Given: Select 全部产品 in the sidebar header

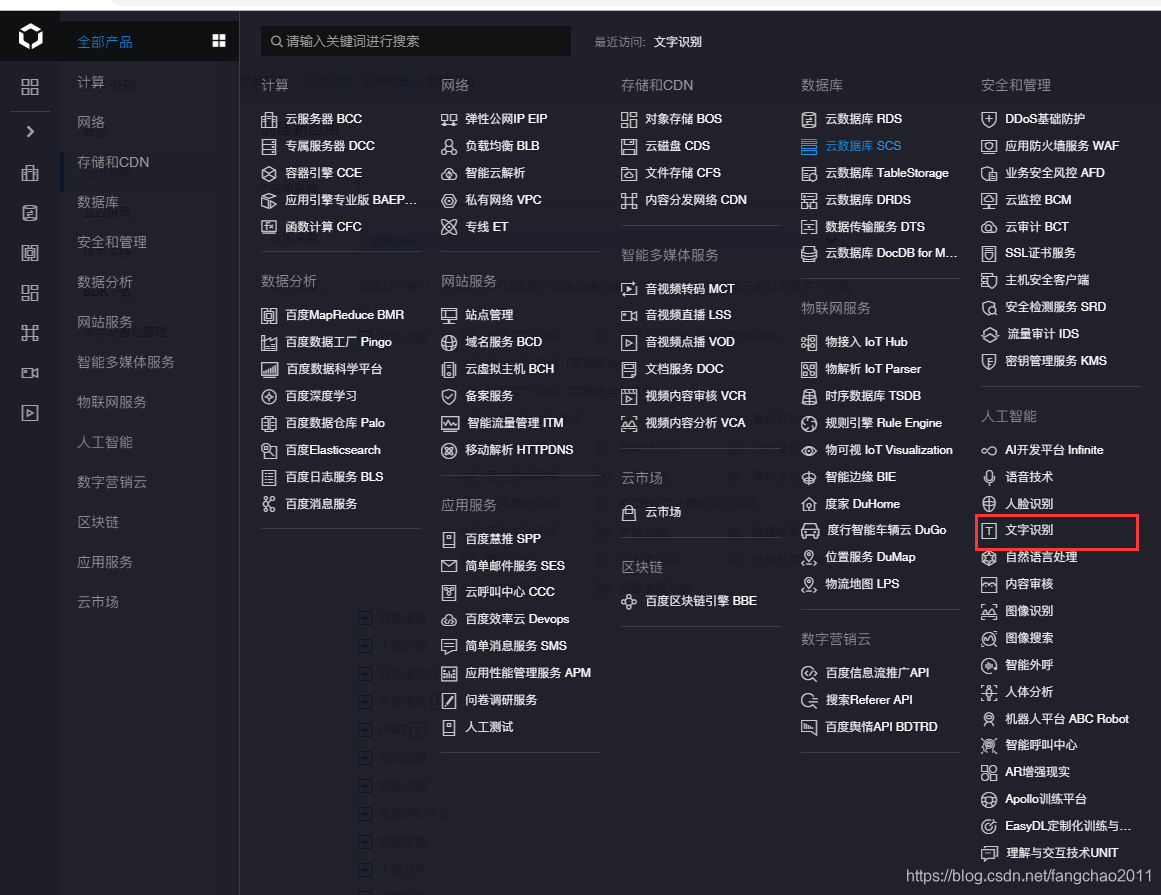Looking at the screenshot, I should (105, 41).
